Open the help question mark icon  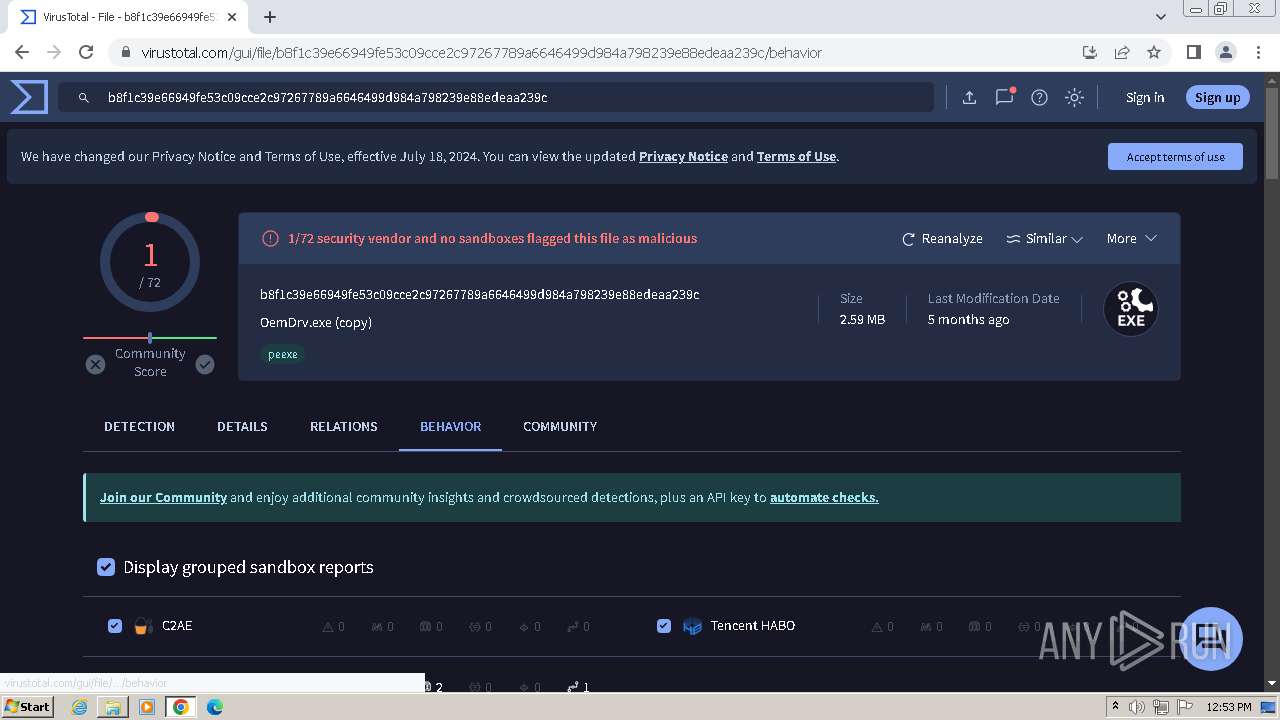pos(1039,97)
